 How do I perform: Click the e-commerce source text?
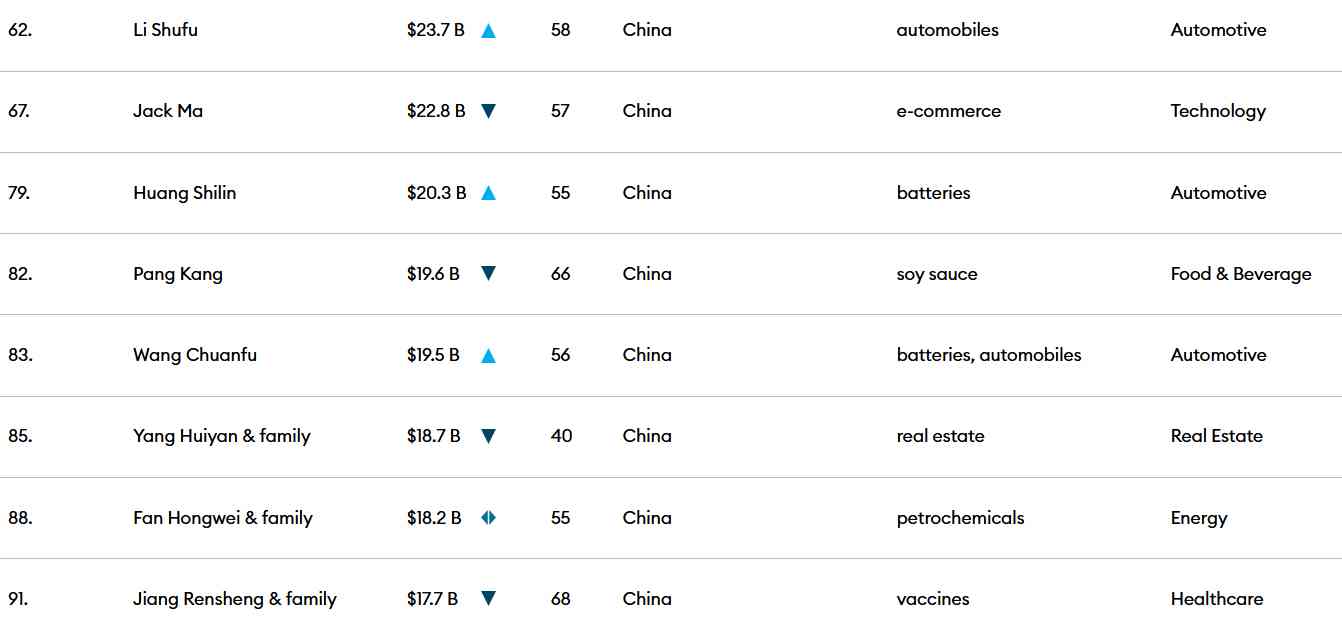click(949, 111)
